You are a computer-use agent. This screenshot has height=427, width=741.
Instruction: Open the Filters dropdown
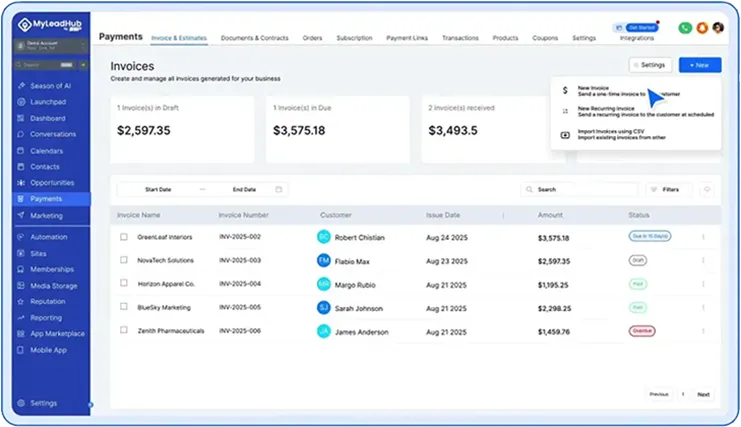click(669, 189)
